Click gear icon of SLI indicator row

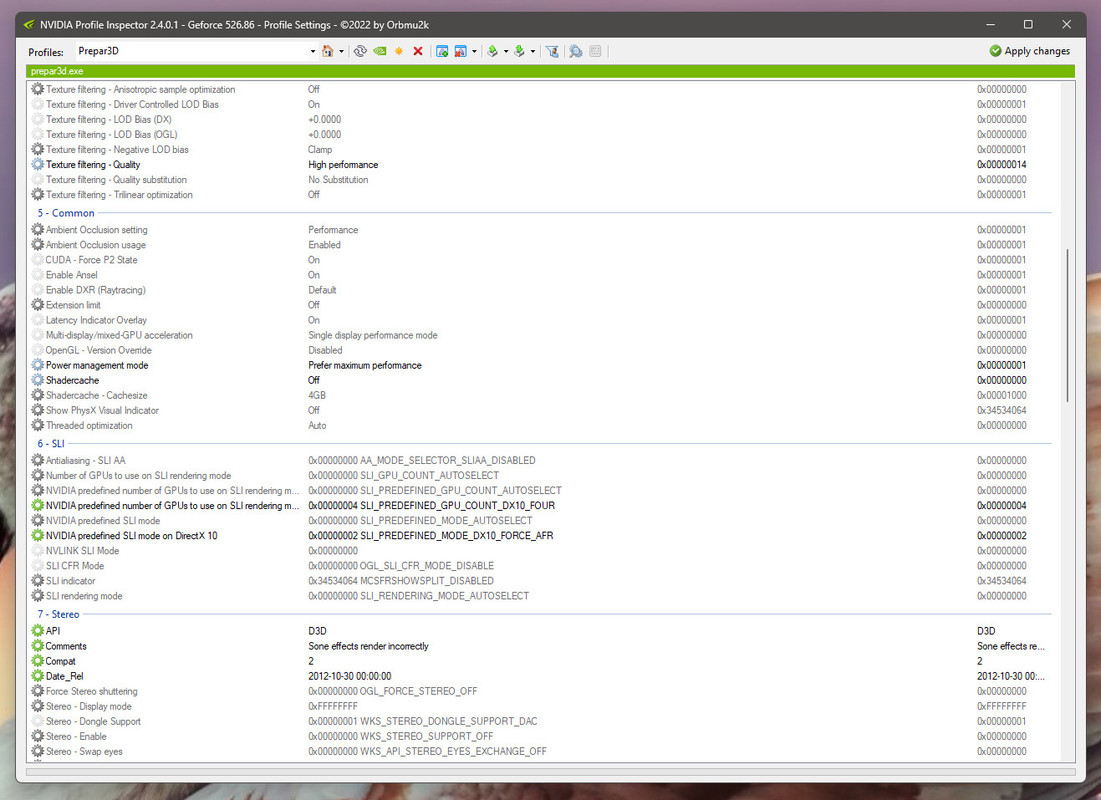[38, 581]
